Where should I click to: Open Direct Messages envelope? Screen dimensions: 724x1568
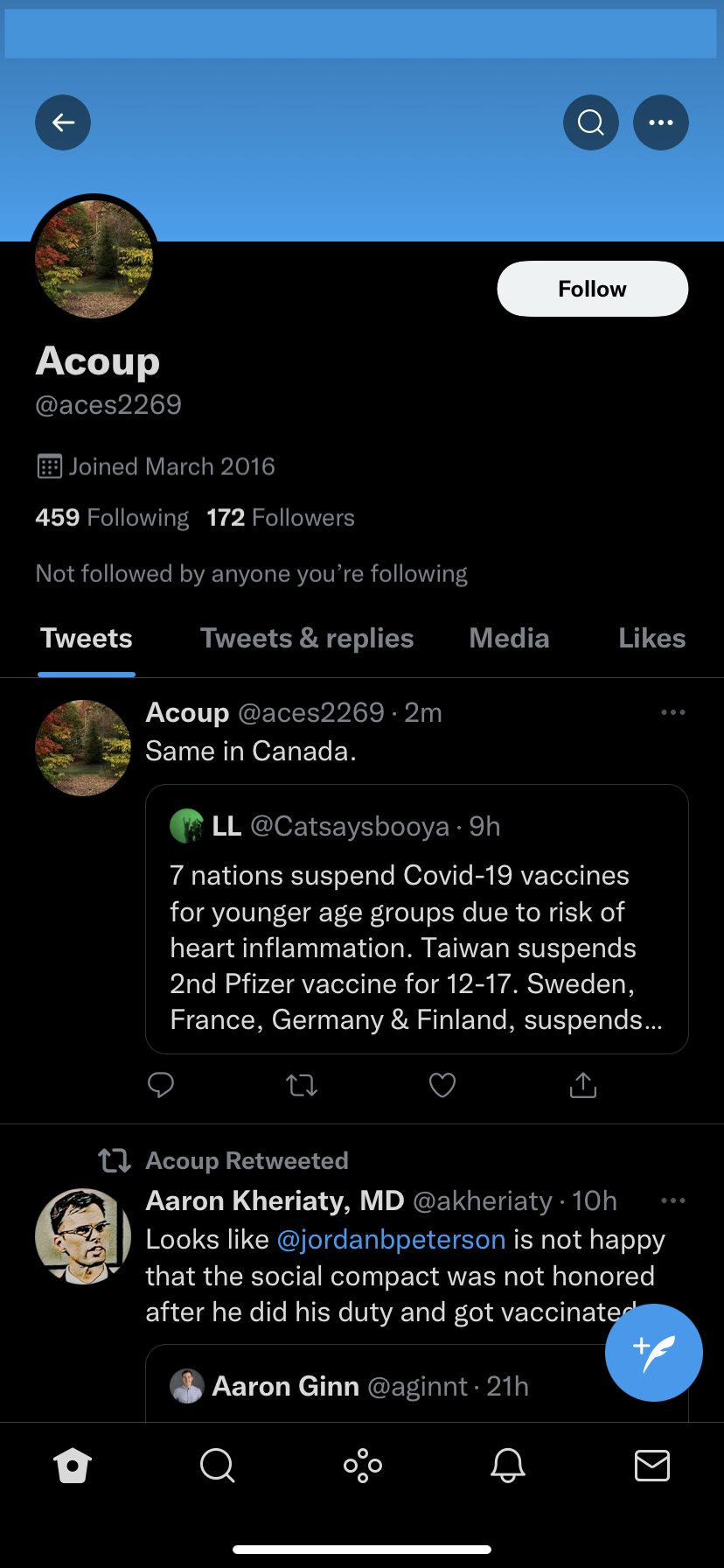pyautogui.click(x=651, y=1465)
